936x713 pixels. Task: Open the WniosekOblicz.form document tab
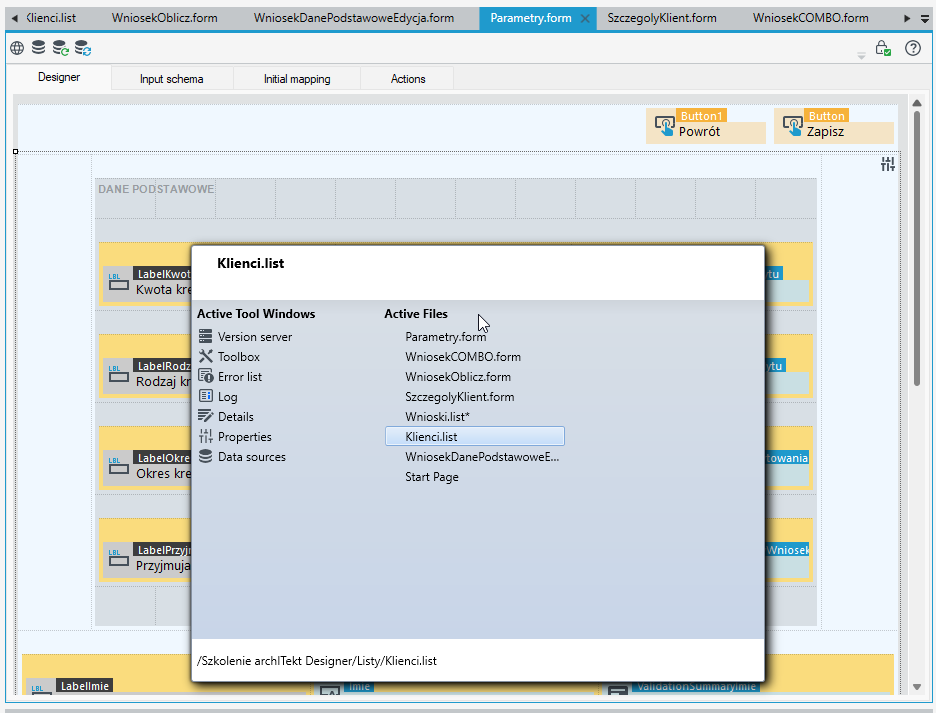click(165, 18)
